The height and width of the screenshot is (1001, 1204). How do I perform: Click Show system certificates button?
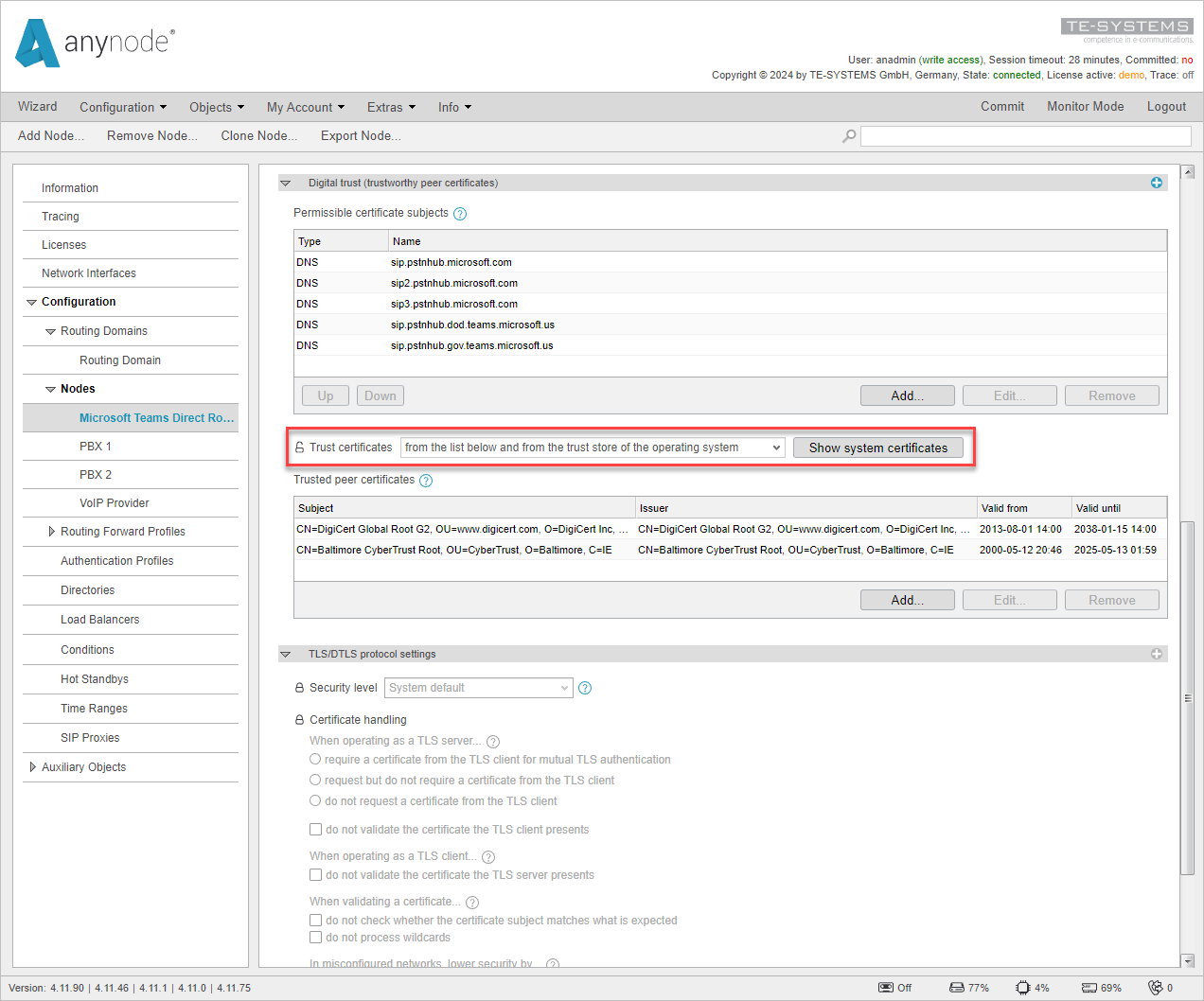click(x=878, y=448)
